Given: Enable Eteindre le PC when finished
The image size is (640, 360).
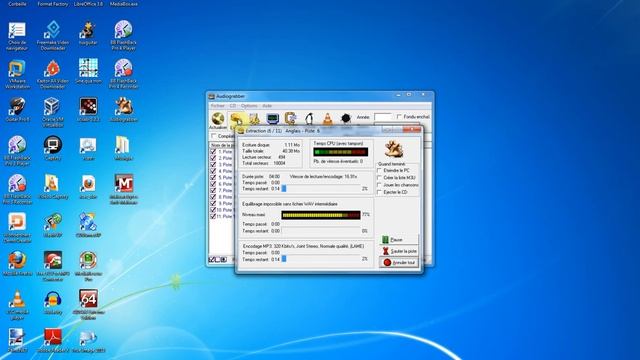Looking at the screenshot, I should point(379,170).
